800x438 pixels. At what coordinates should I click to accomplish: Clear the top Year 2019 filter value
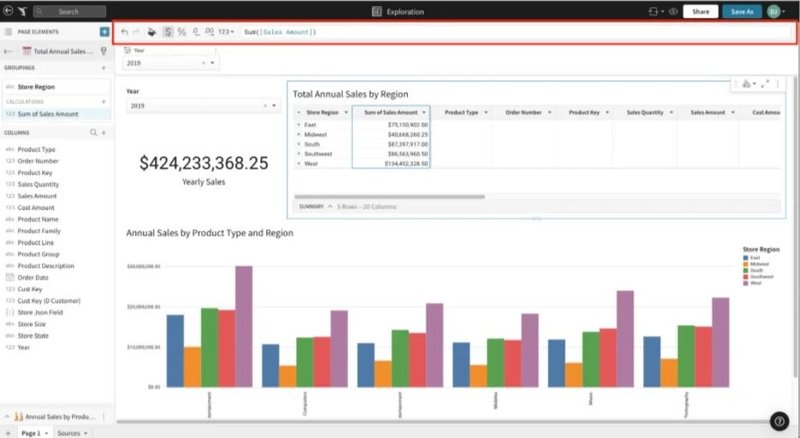click(x=204, y=63)
